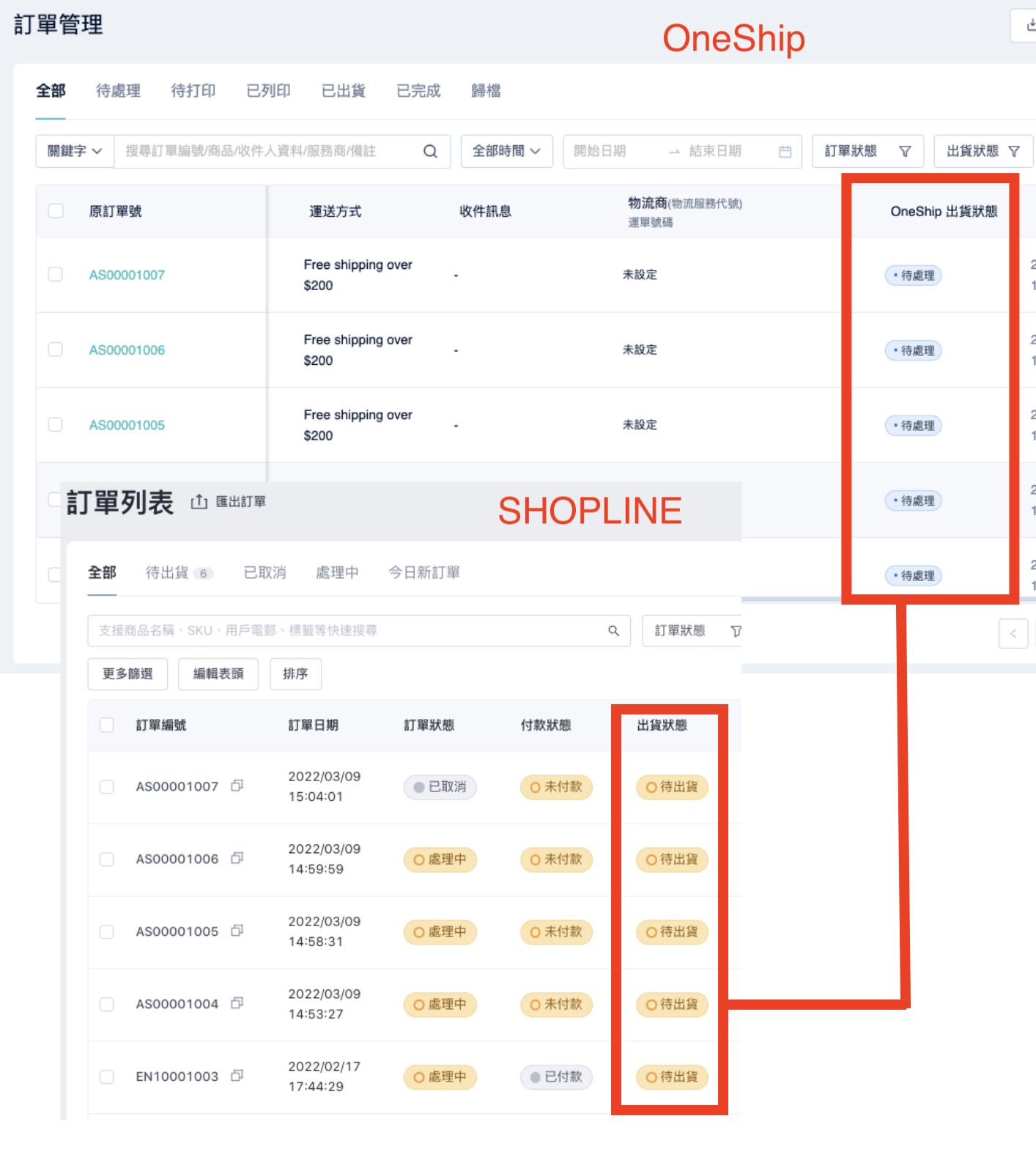Switch to OneShip 待處理 tab
Viewport: 1036px width, 1160px height.
(118, 91)
